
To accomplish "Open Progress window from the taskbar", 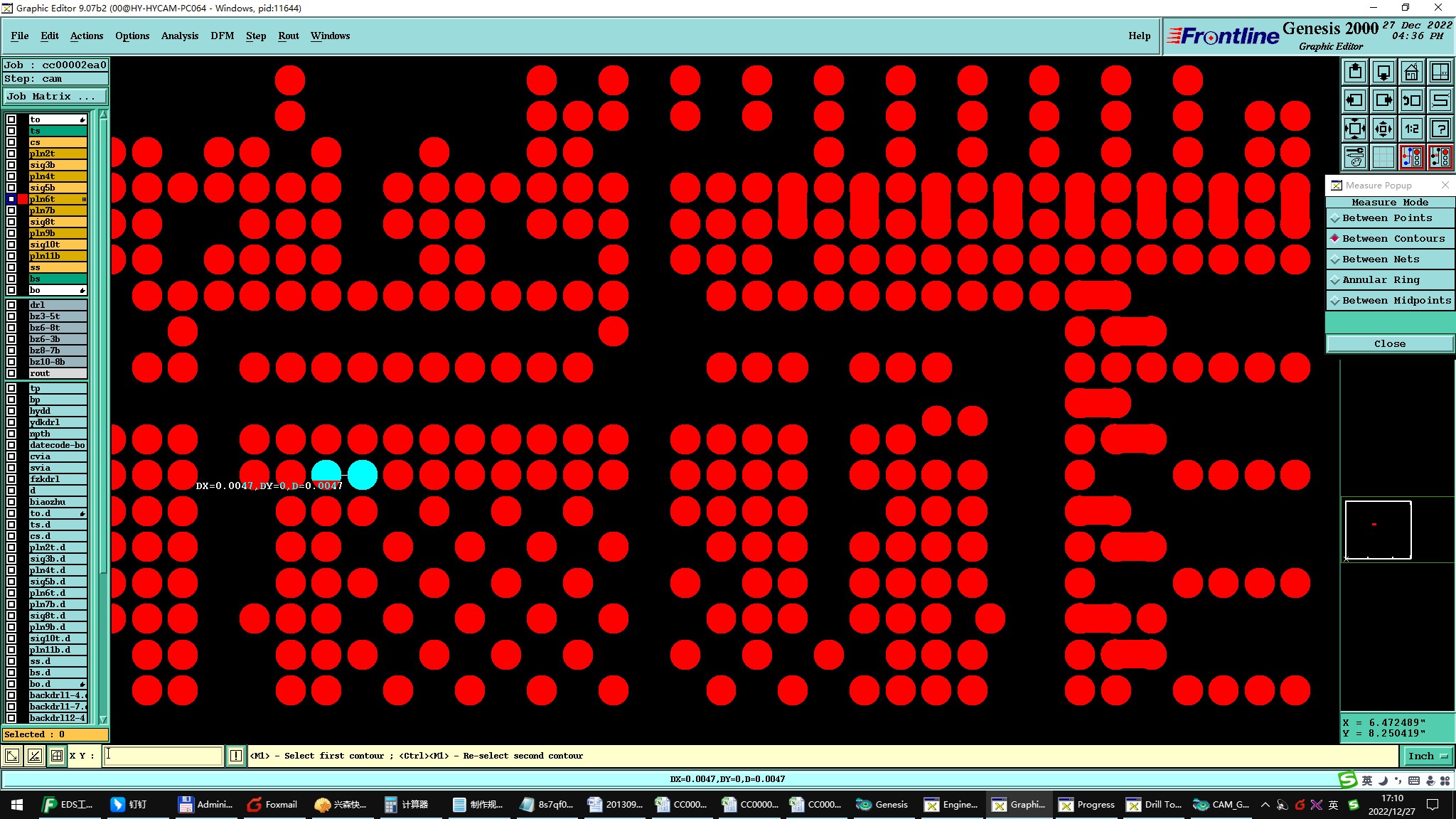I will click(x=1086, y=804).
